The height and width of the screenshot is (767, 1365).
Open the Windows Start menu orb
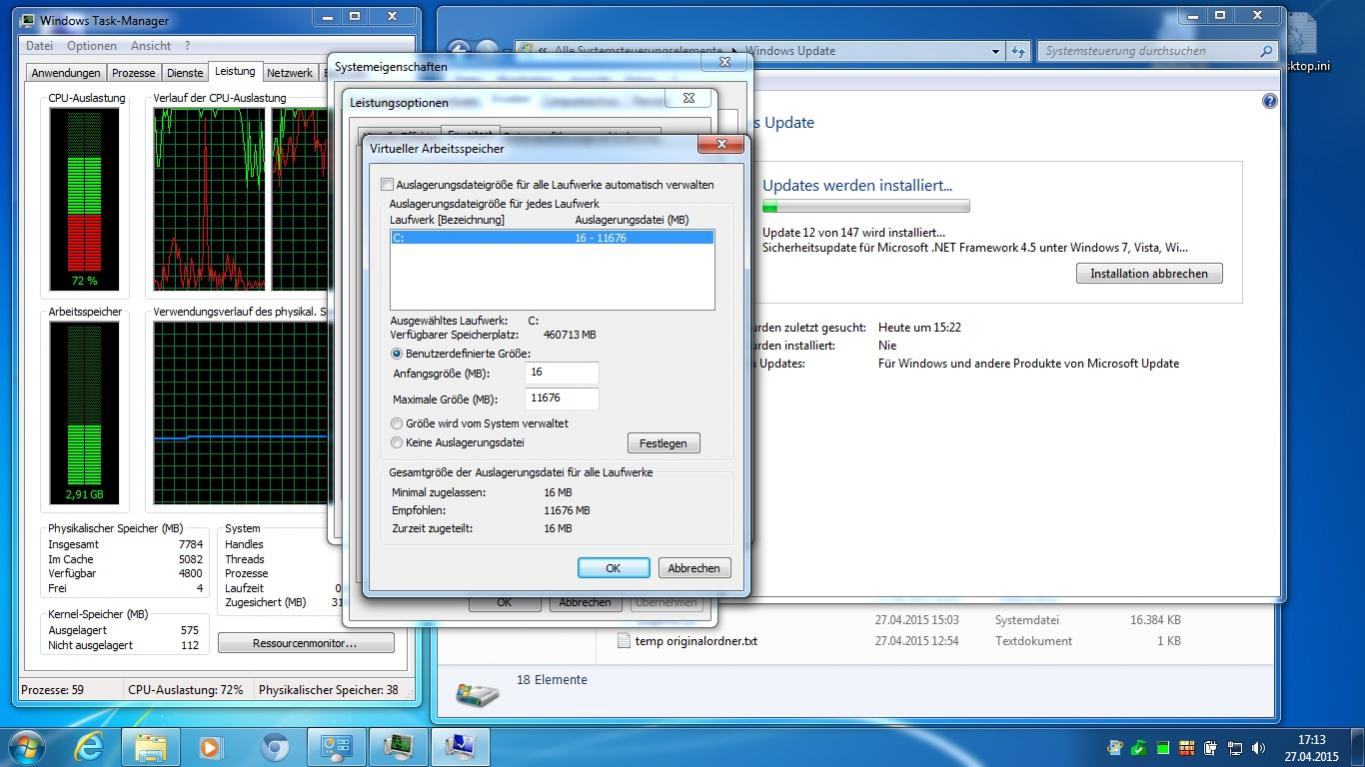click(x=27, y=746)
